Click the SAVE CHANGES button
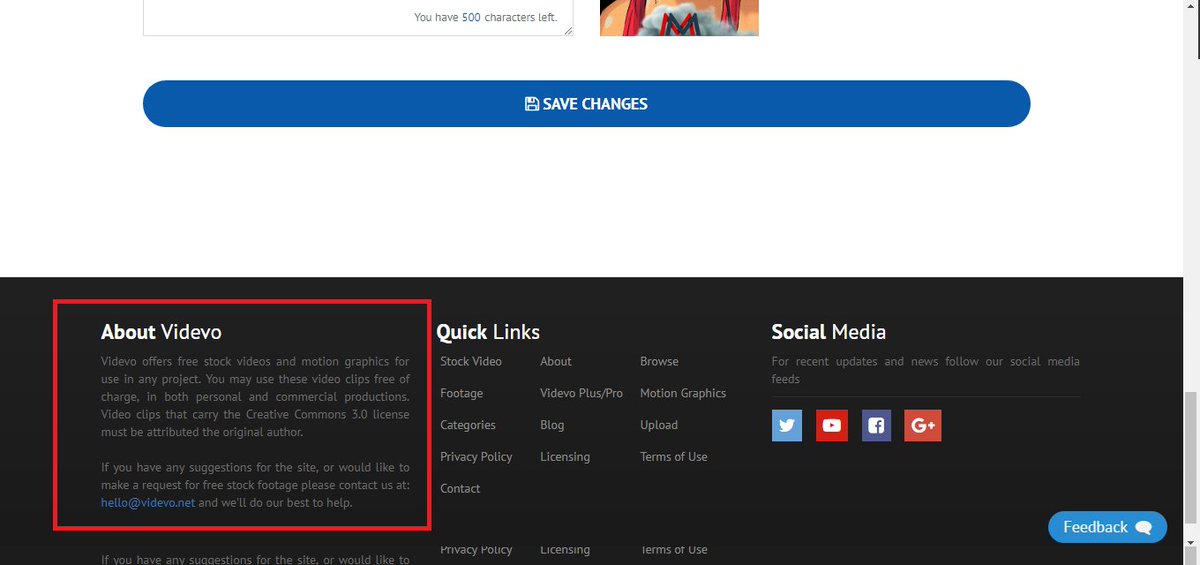The image size is (1200, 565). (x=586, y=104)
